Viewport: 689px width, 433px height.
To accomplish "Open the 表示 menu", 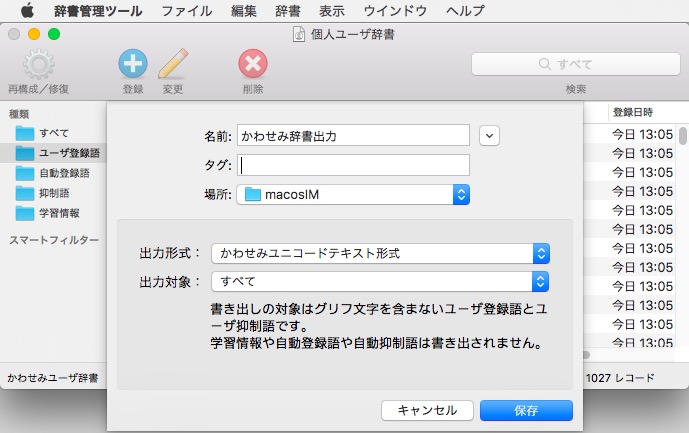I will pyautogui.click(x=332, y=11).
